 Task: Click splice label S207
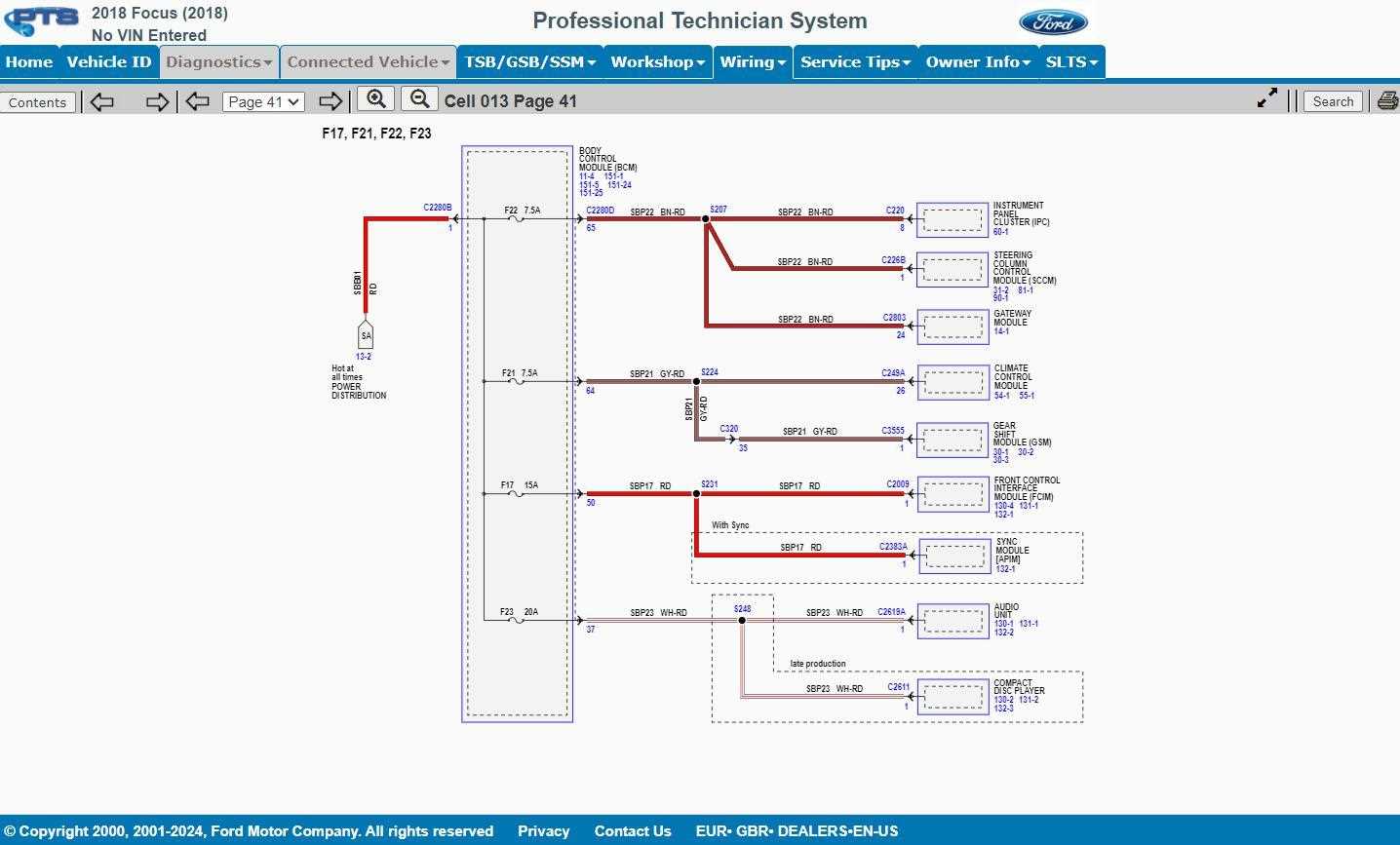click(x=719, y=210)
